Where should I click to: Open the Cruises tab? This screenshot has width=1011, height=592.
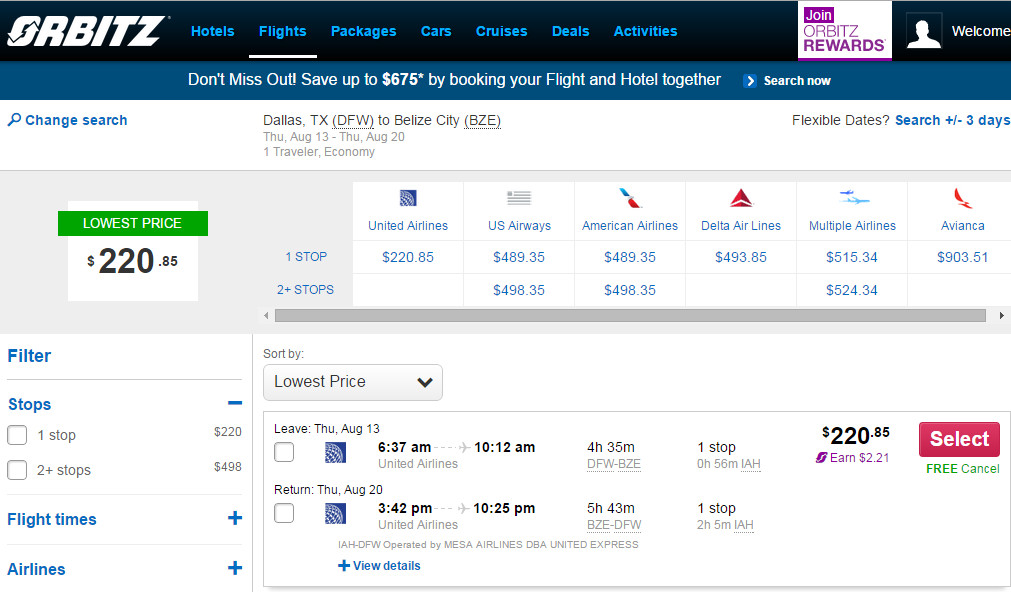point(502,31)
